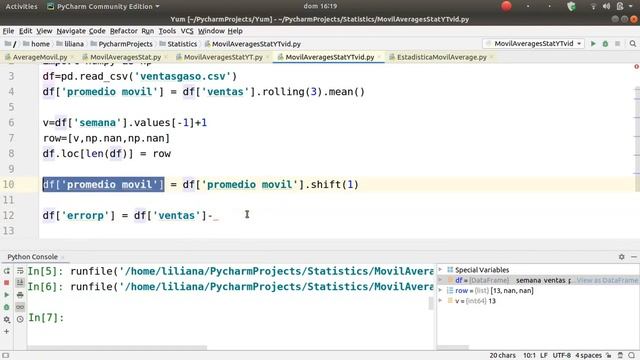Image resolution: width=640 pixels, height=360 pixels.
Task: Open Search Everywhere magnifier icon
Action: point(633,44)
